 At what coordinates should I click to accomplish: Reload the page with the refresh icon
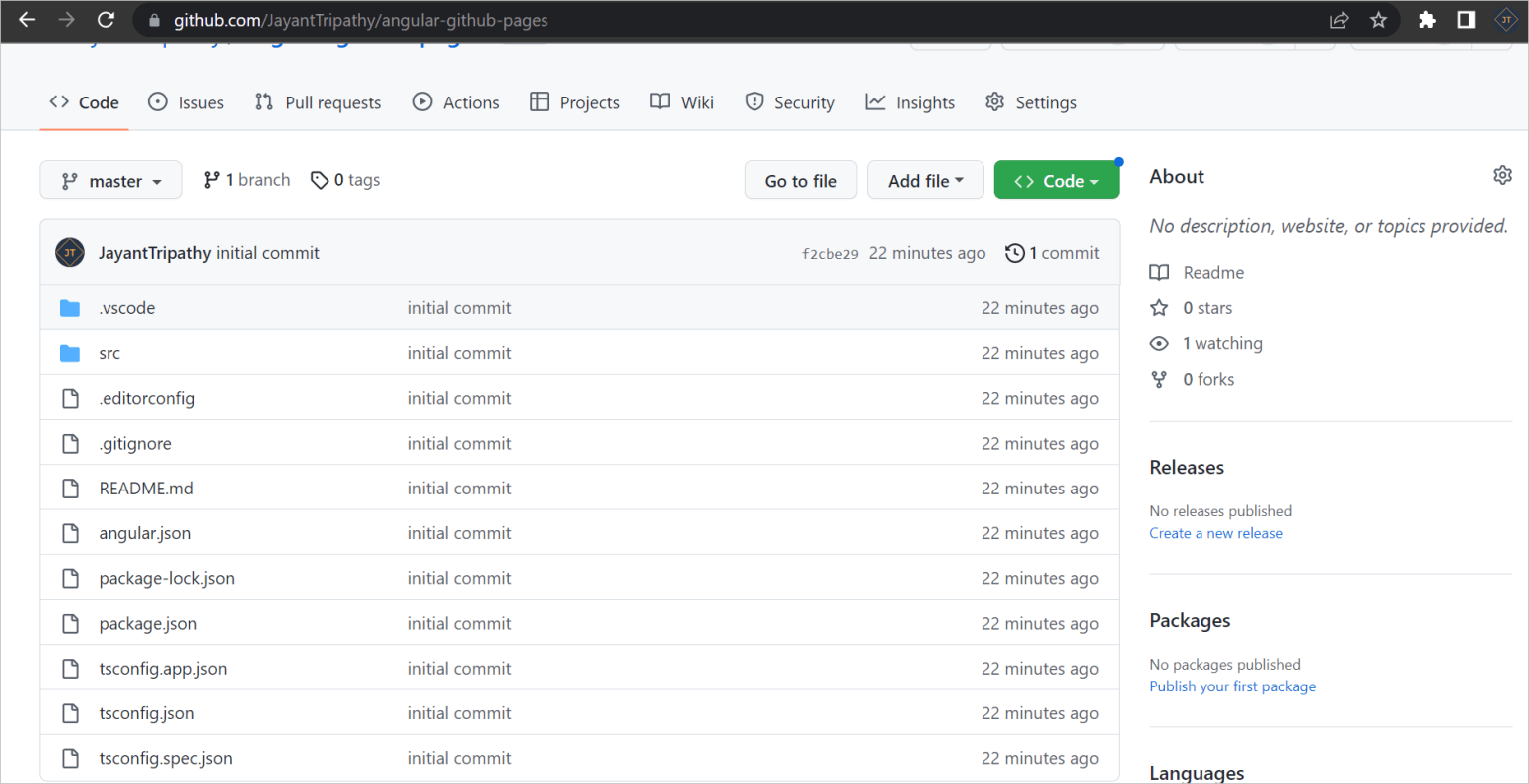106,20
